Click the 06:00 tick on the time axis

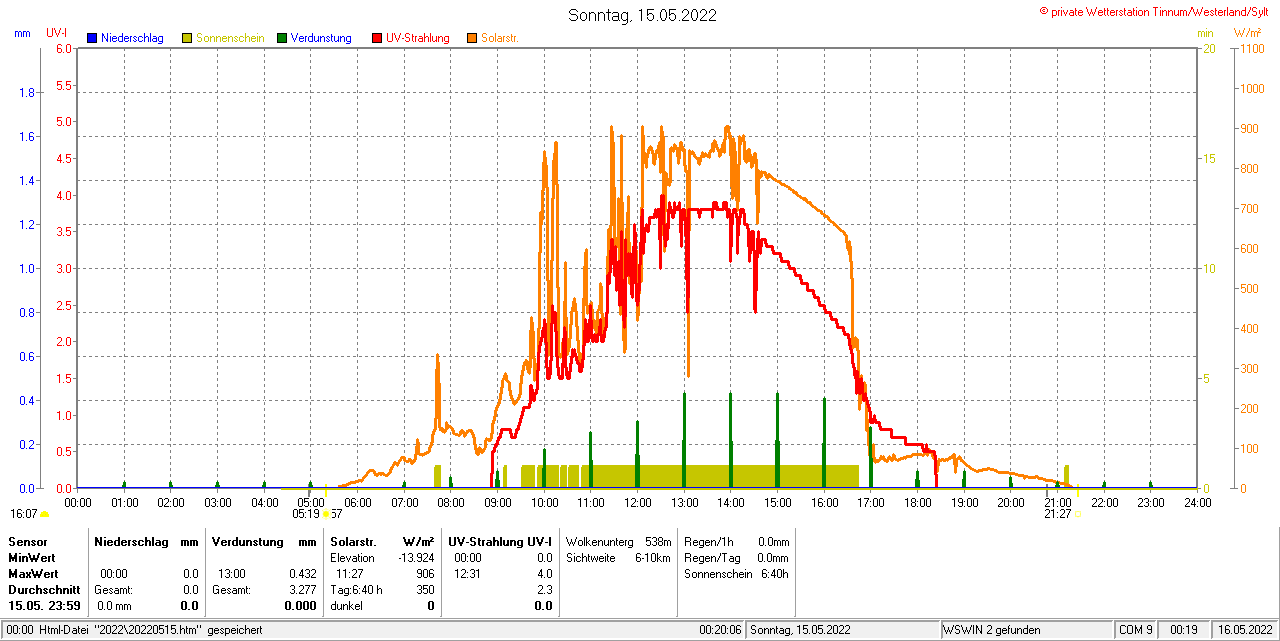click(x=357, y=502)
